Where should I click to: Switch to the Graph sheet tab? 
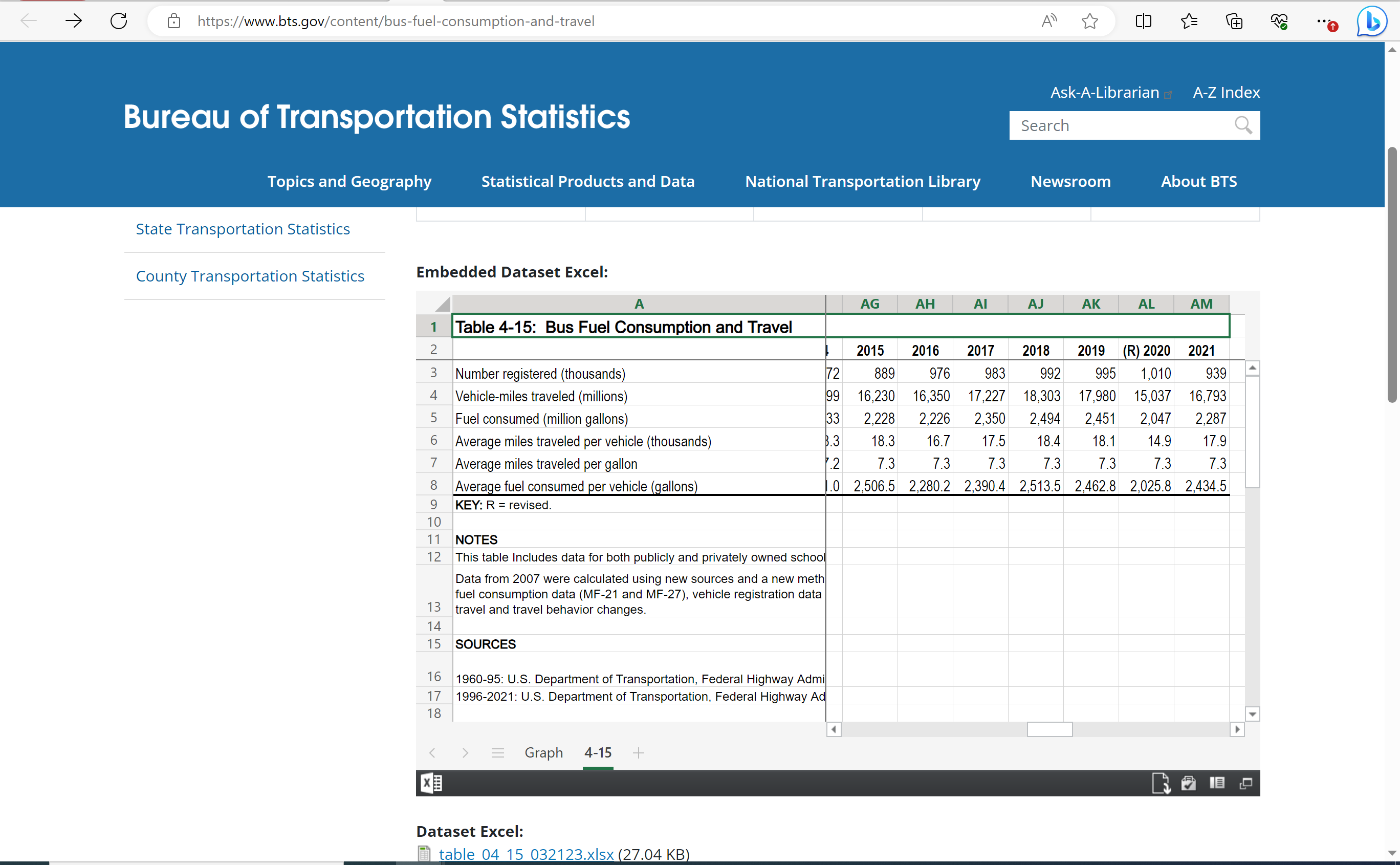pos(543,753)
